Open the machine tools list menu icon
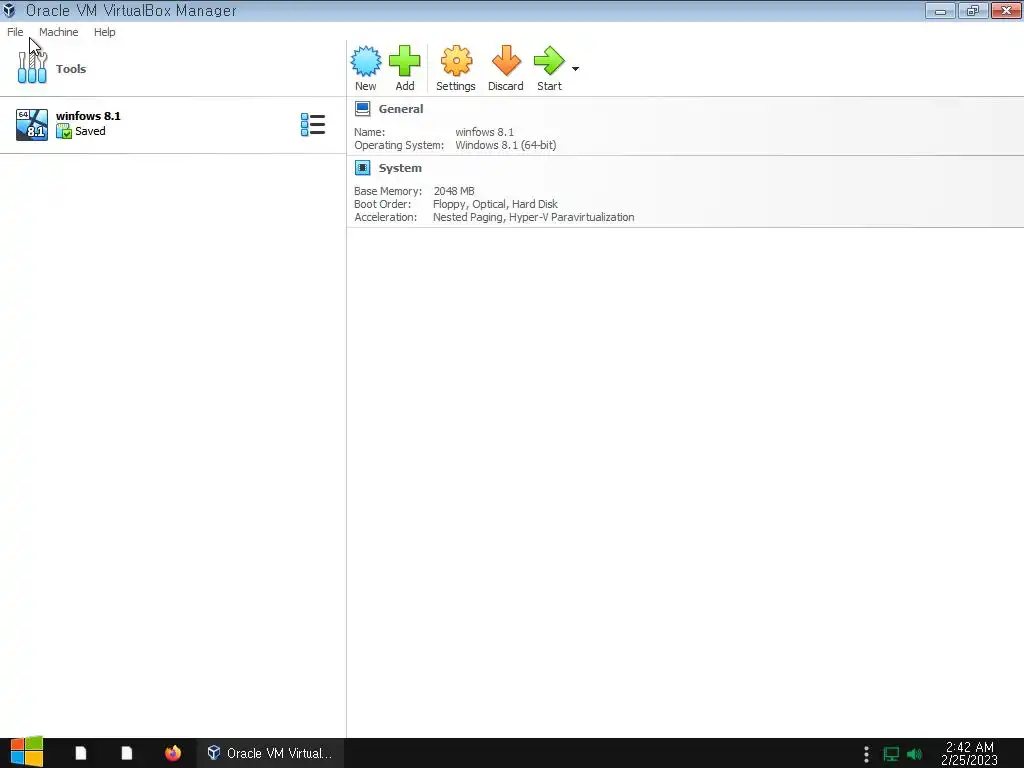 tap(313, 125)
